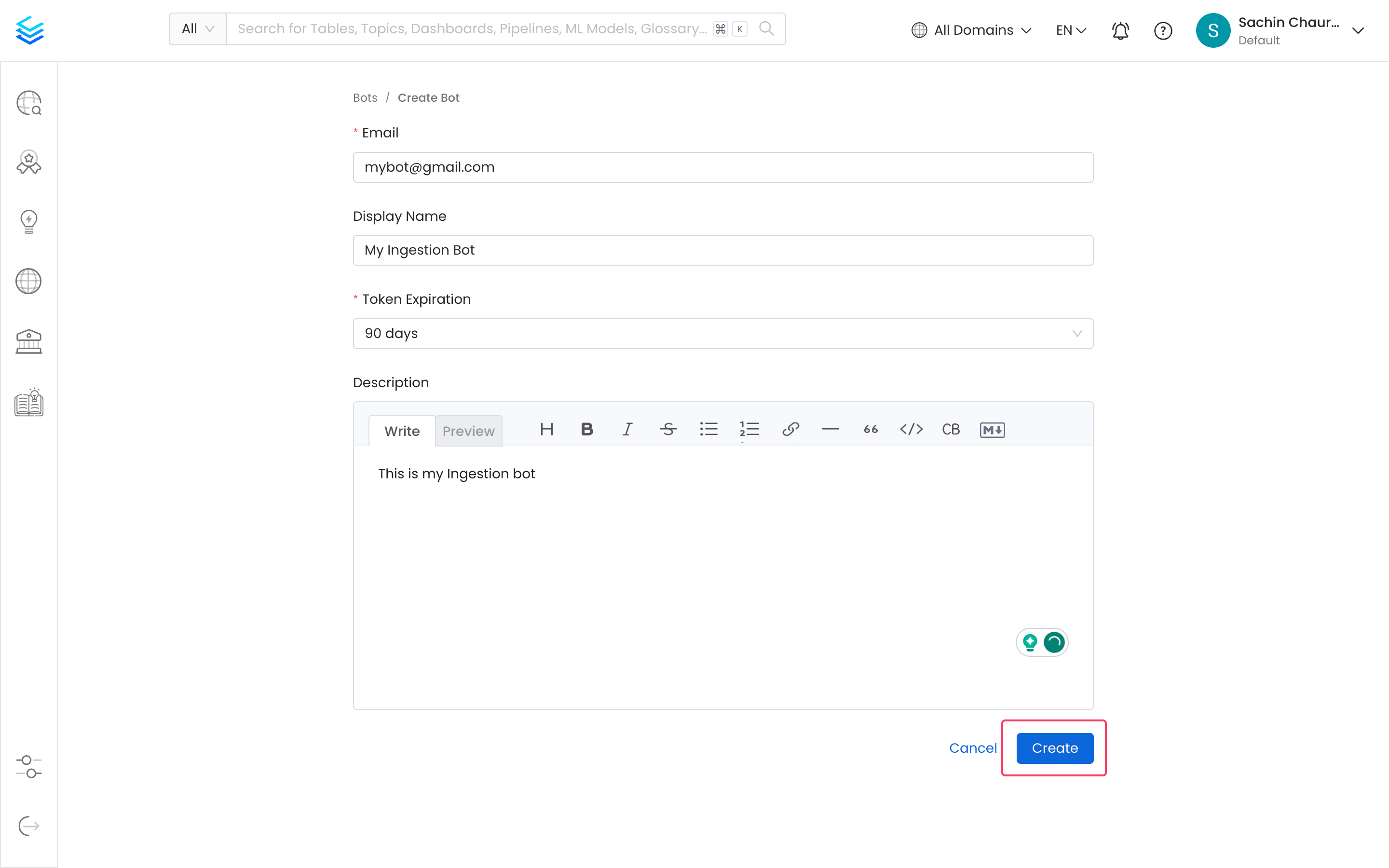Toggle the AI suggestion lightbulb in the editor
This screenshot has width=1389, height=868.
(1030, 642)
